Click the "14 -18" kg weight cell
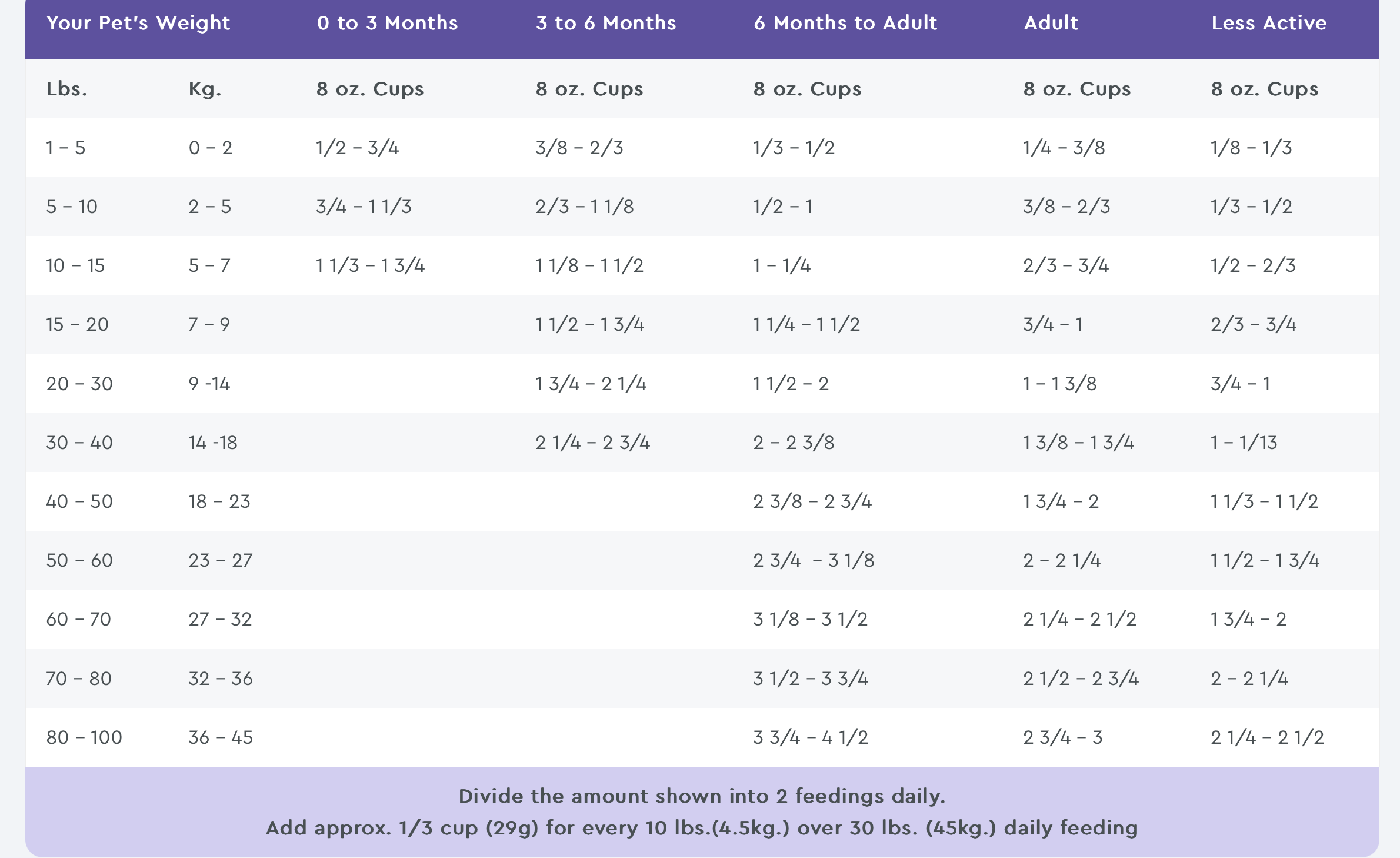Image resolution: width=1400 pixels, height=858 pixels. (x=212, y=443)
